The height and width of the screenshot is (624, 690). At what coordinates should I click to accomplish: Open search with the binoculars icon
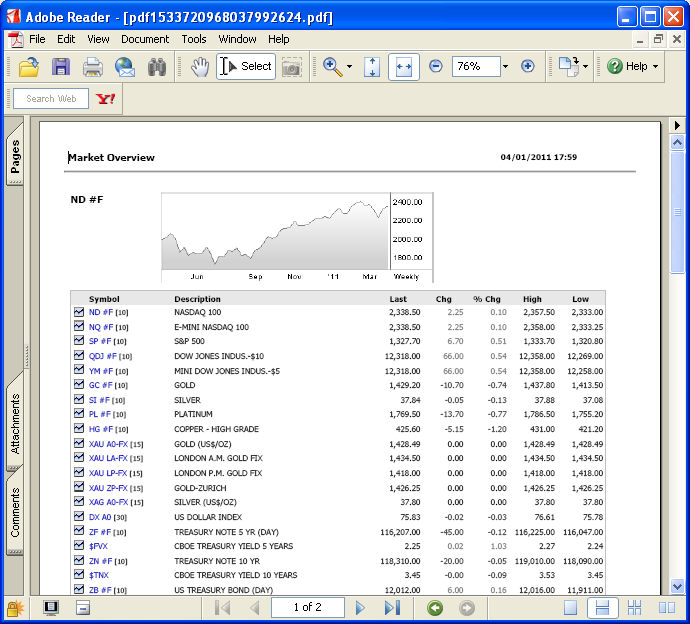157,67
